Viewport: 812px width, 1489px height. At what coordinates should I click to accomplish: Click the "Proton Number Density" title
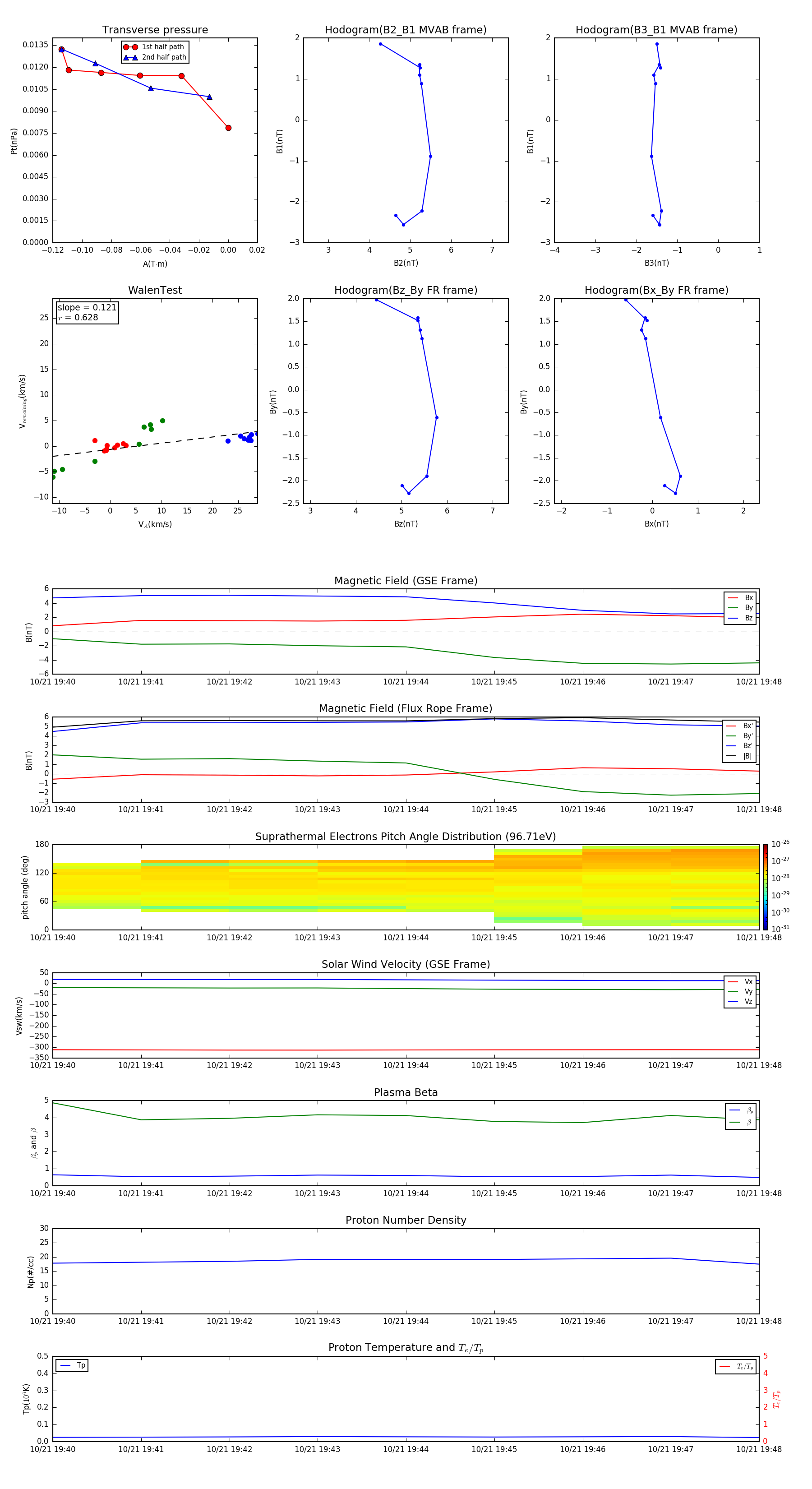(x=406, y=1220)
